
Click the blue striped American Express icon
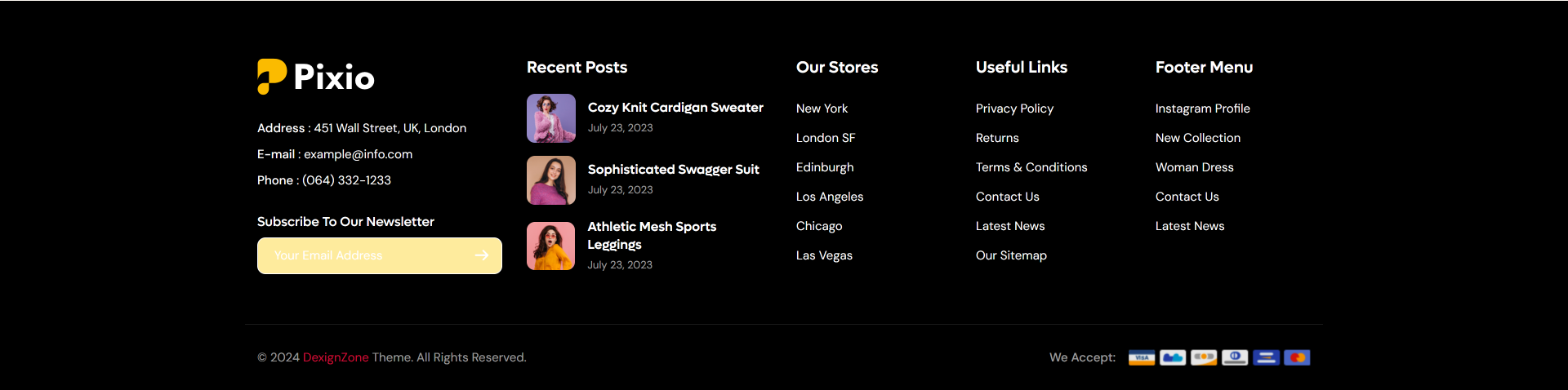tap(1266, 357)
